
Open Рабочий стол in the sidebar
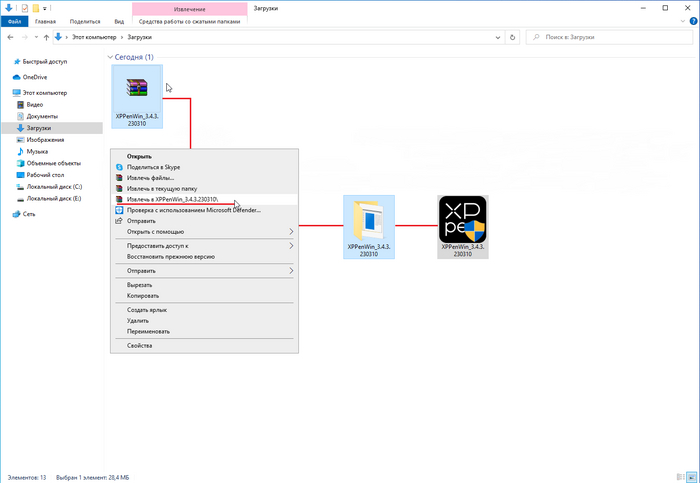(45, 175)
